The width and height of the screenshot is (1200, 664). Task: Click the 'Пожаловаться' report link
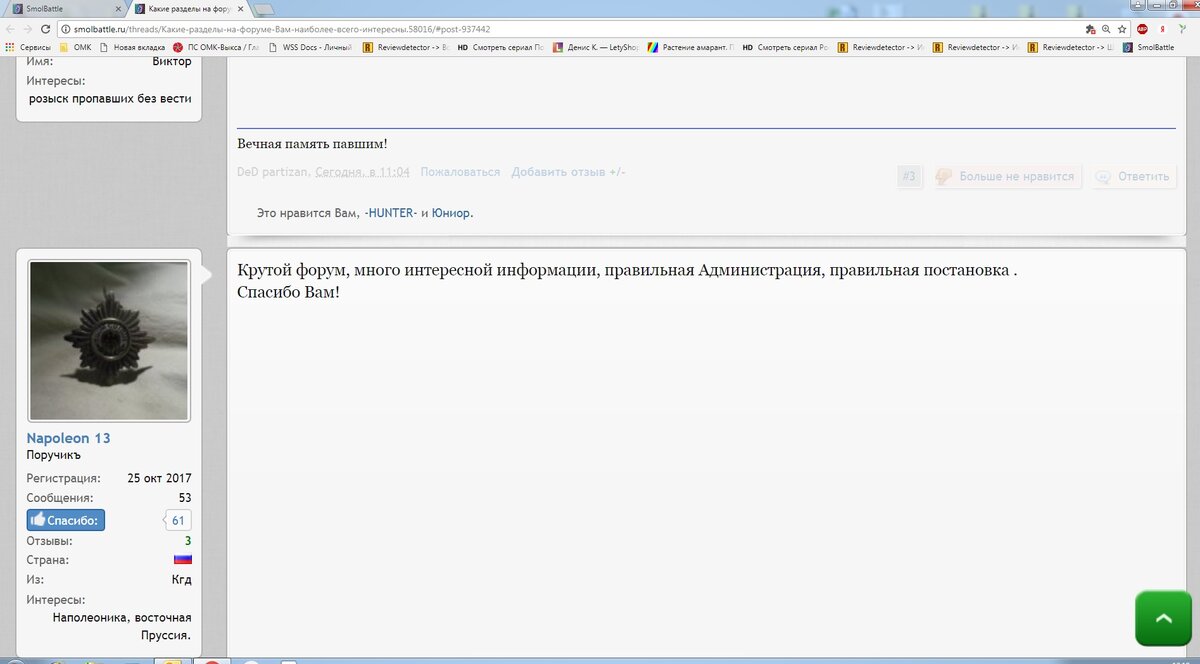(460, 172)
